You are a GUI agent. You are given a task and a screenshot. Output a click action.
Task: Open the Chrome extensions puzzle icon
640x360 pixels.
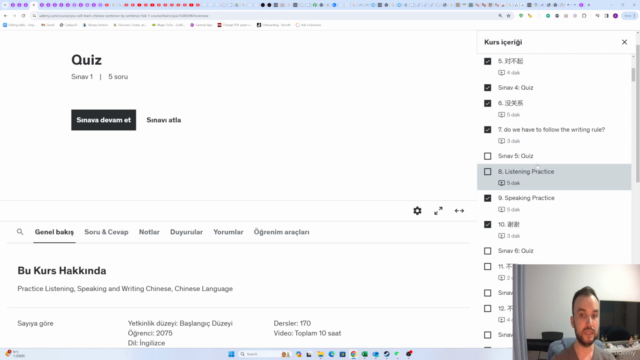point(584,16)
